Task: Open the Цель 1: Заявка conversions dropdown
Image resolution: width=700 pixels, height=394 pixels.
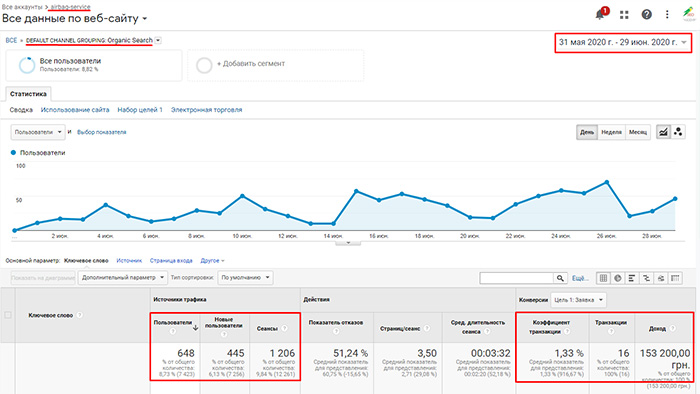Action: (x=578, y=300)
